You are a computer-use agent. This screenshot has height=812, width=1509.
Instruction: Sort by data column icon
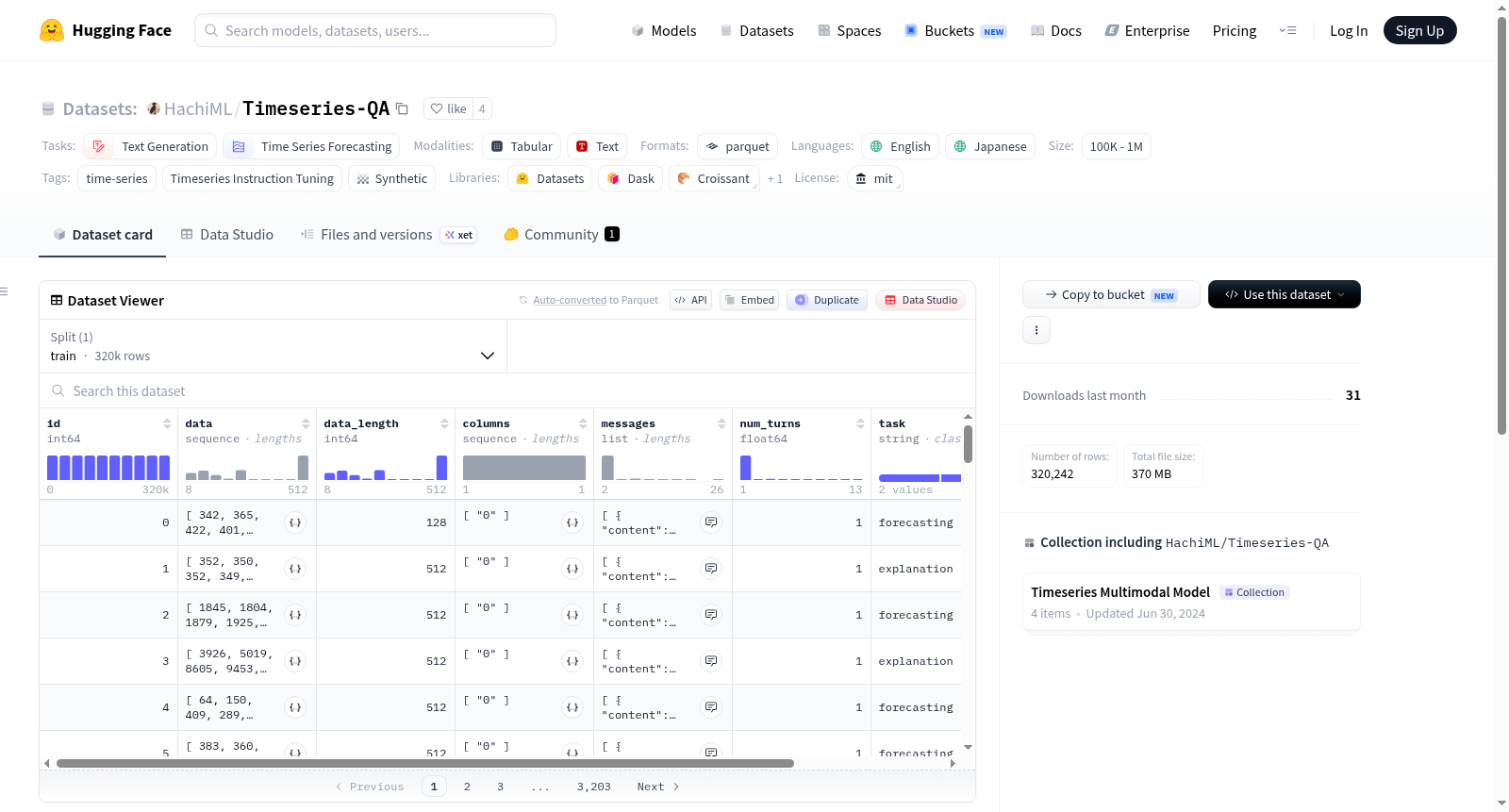coord(306,423)
